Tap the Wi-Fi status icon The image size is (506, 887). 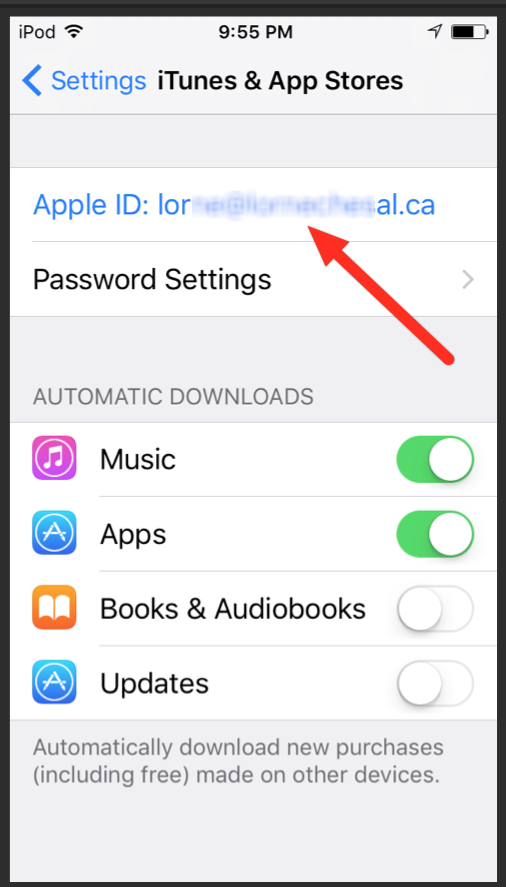coord(73,32)
